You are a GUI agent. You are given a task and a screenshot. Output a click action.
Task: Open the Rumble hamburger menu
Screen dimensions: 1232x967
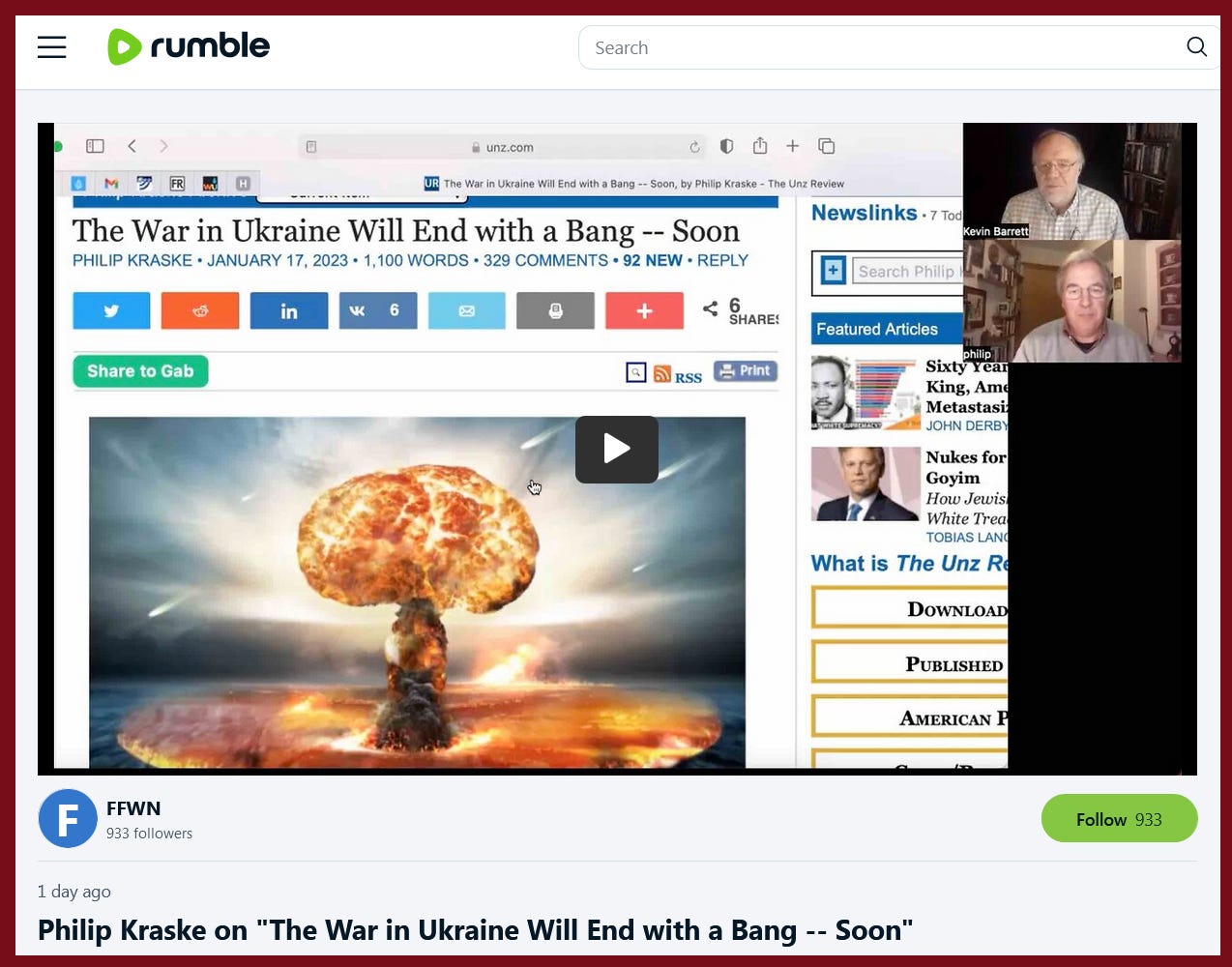point(52,47)
